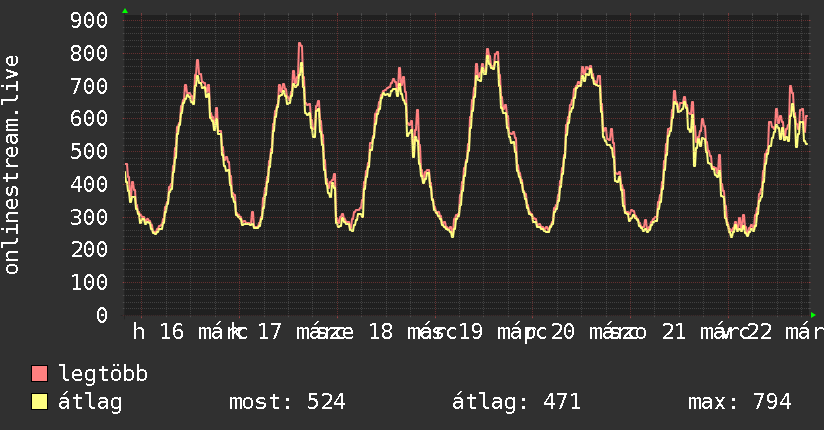This screenshot has width=824, height=430.
Task: Click the '18' date label on x-axis
Action: point(380,332)
